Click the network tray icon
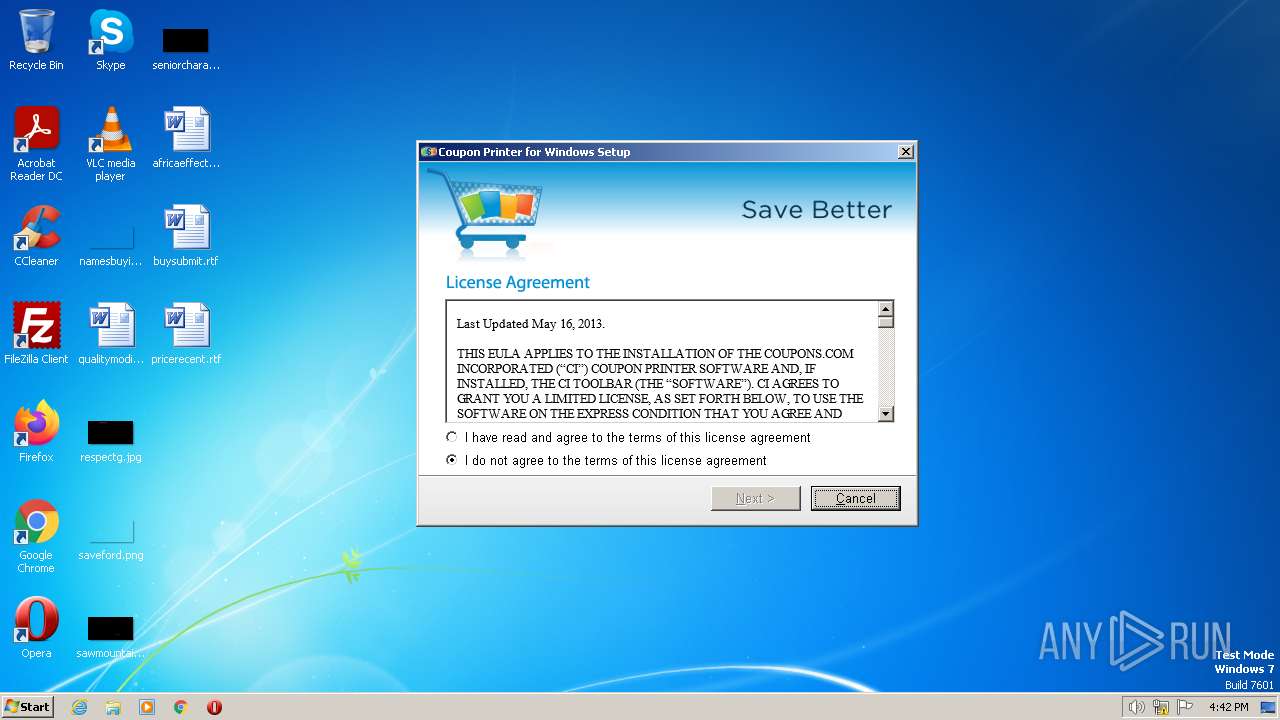This screenshot has width=1280, height=720. point(1161,707)
